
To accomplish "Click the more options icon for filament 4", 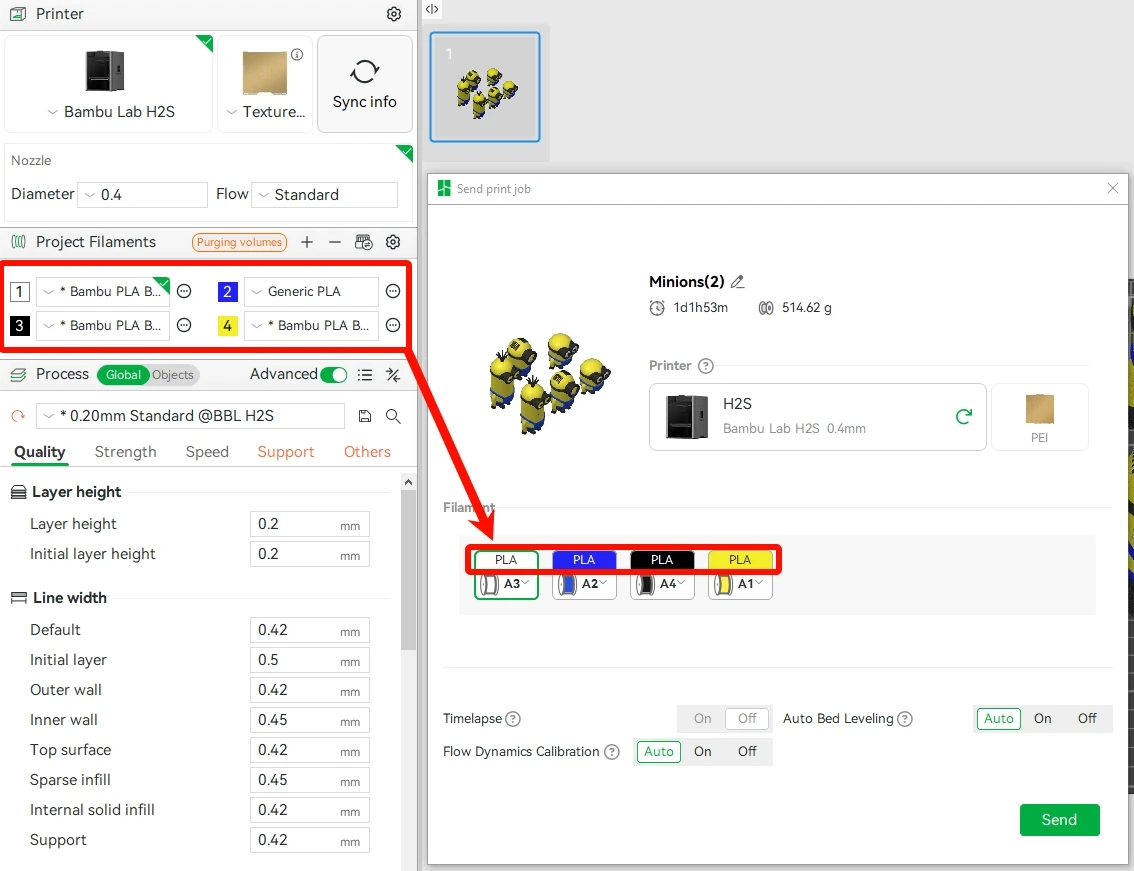I will tap(393, 326).
